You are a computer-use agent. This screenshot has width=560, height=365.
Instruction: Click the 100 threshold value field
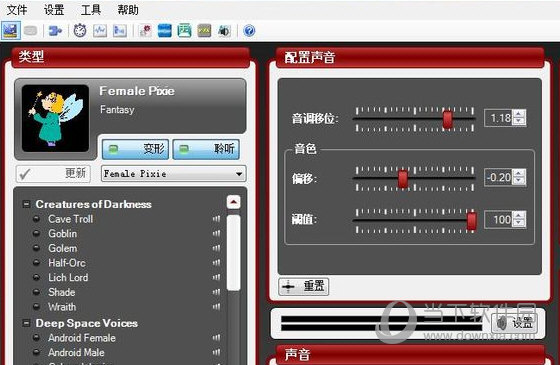(499, 219)
